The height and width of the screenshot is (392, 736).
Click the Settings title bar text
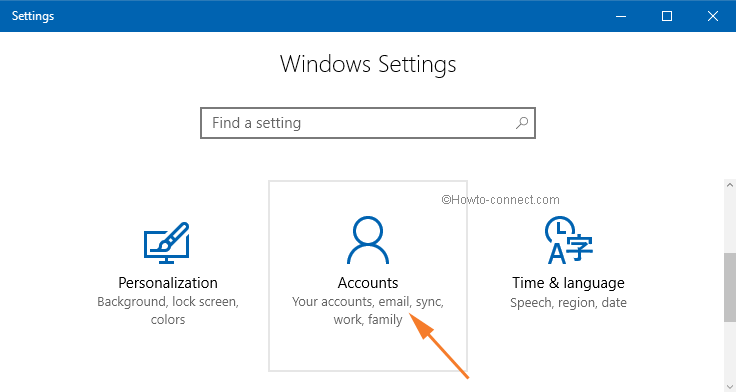(33, 16)
